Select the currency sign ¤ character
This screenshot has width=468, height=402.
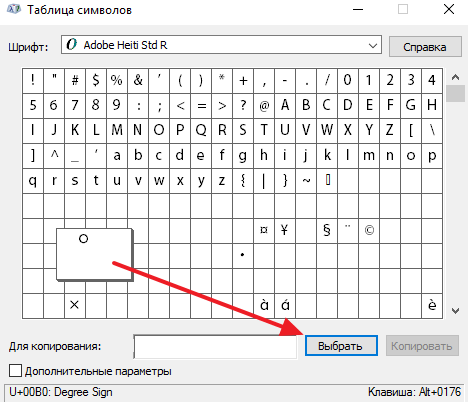264,231
